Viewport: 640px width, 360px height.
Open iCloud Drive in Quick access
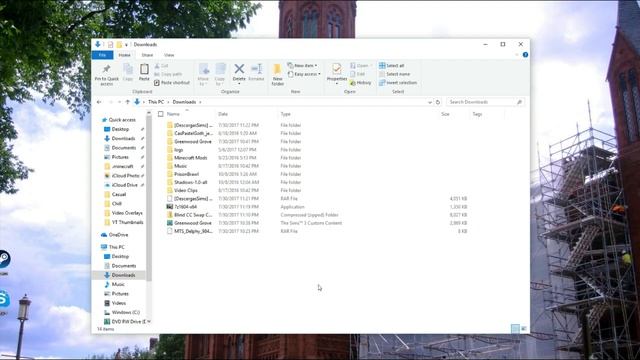pyautogui.click(x=124, y=185)
